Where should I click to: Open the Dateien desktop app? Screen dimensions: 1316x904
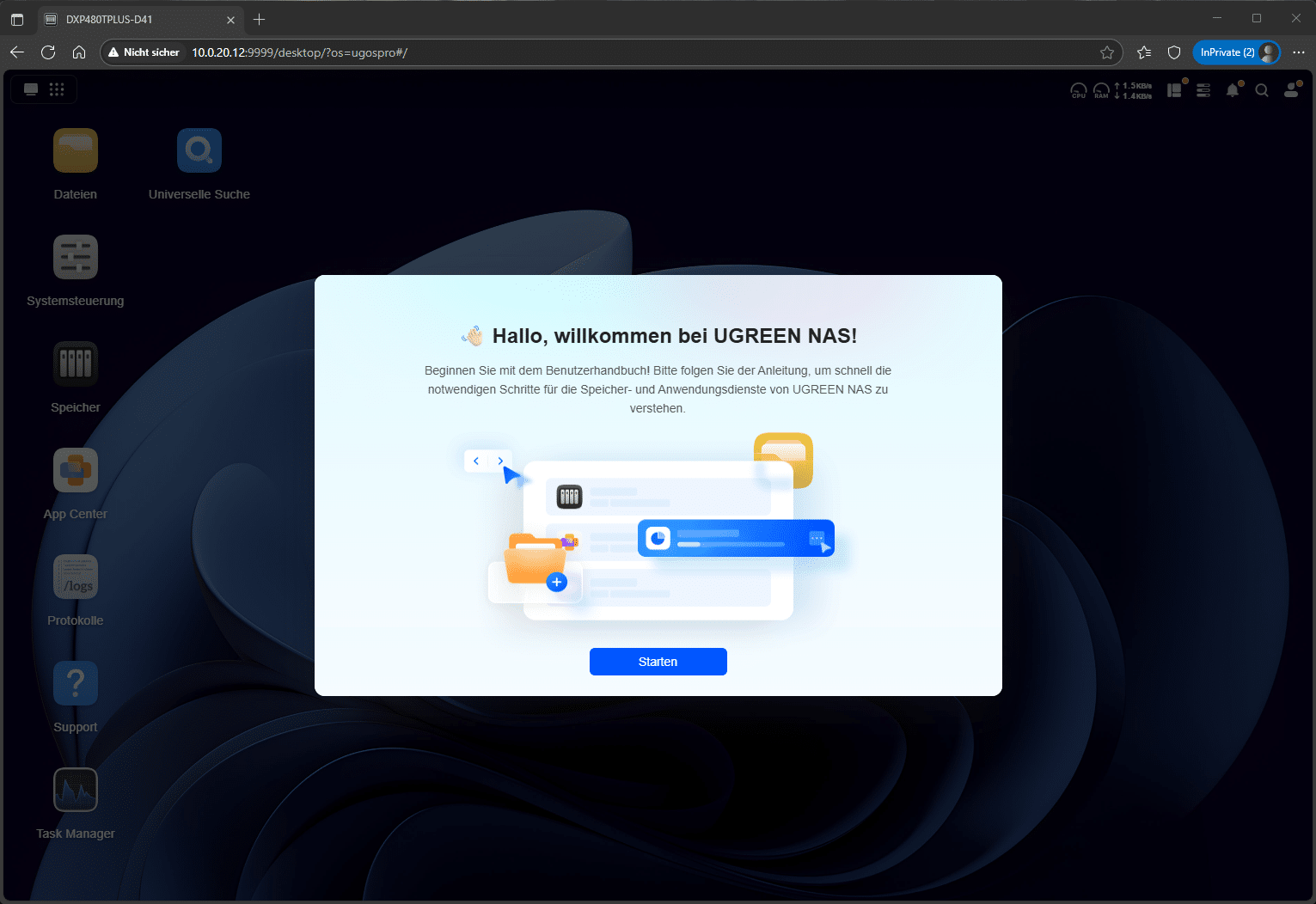tap(76, 151)
